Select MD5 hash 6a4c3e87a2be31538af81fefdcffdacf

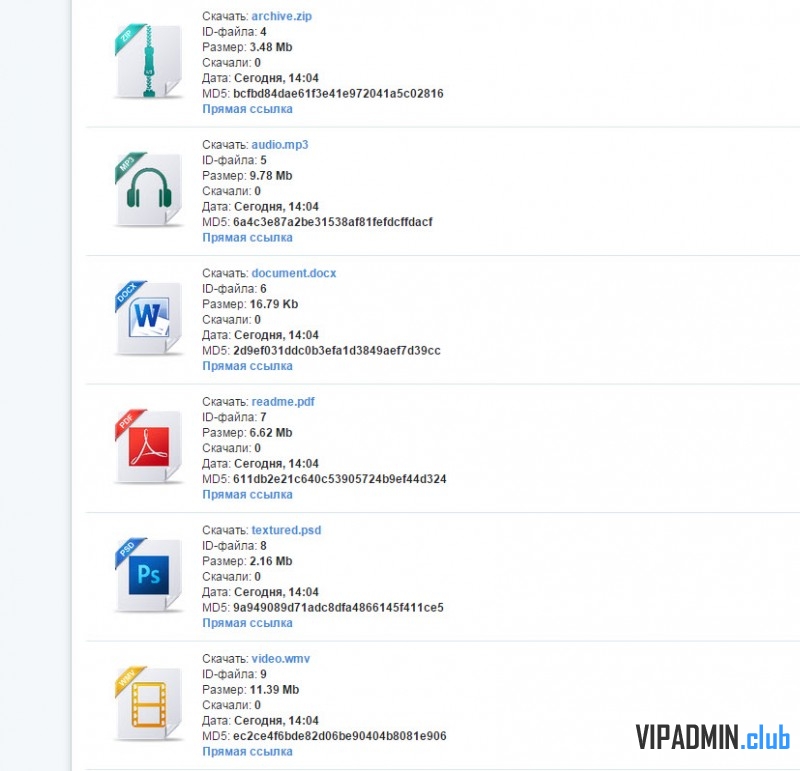[x=333, y=222]
